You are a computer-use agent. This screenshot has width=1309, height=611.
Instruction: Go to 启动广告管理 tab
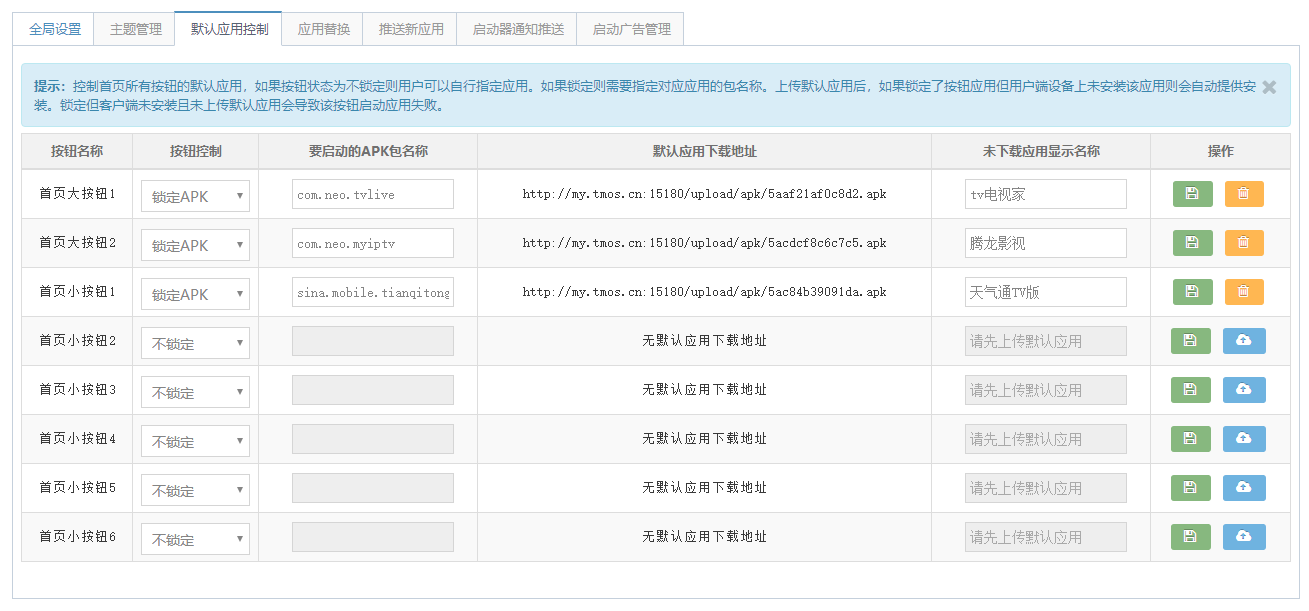pyautogui.click(x=631, y=29)
